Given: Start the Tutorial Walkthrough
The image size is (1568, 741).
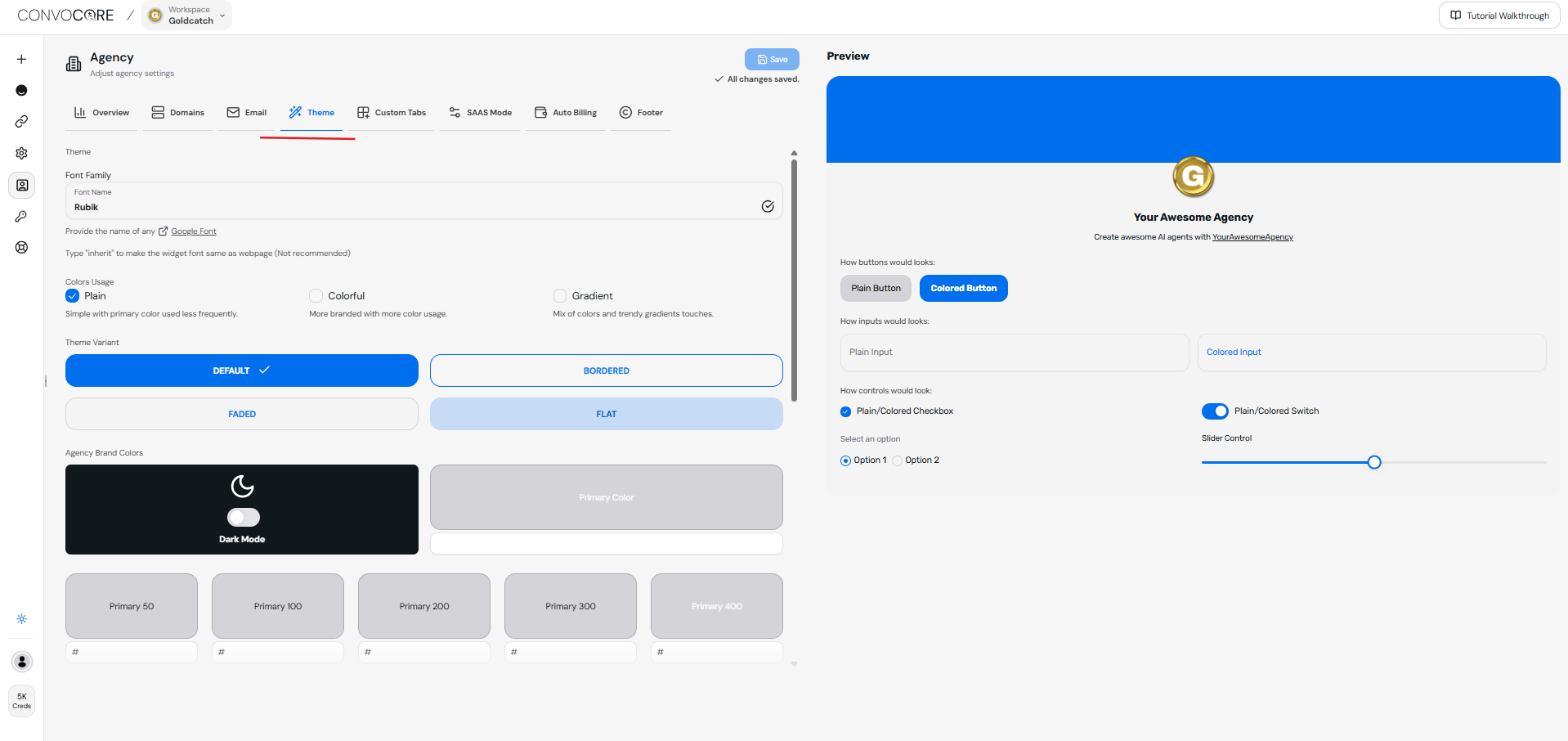Looking at the screenshot, I should click(x=1499, y=15).
